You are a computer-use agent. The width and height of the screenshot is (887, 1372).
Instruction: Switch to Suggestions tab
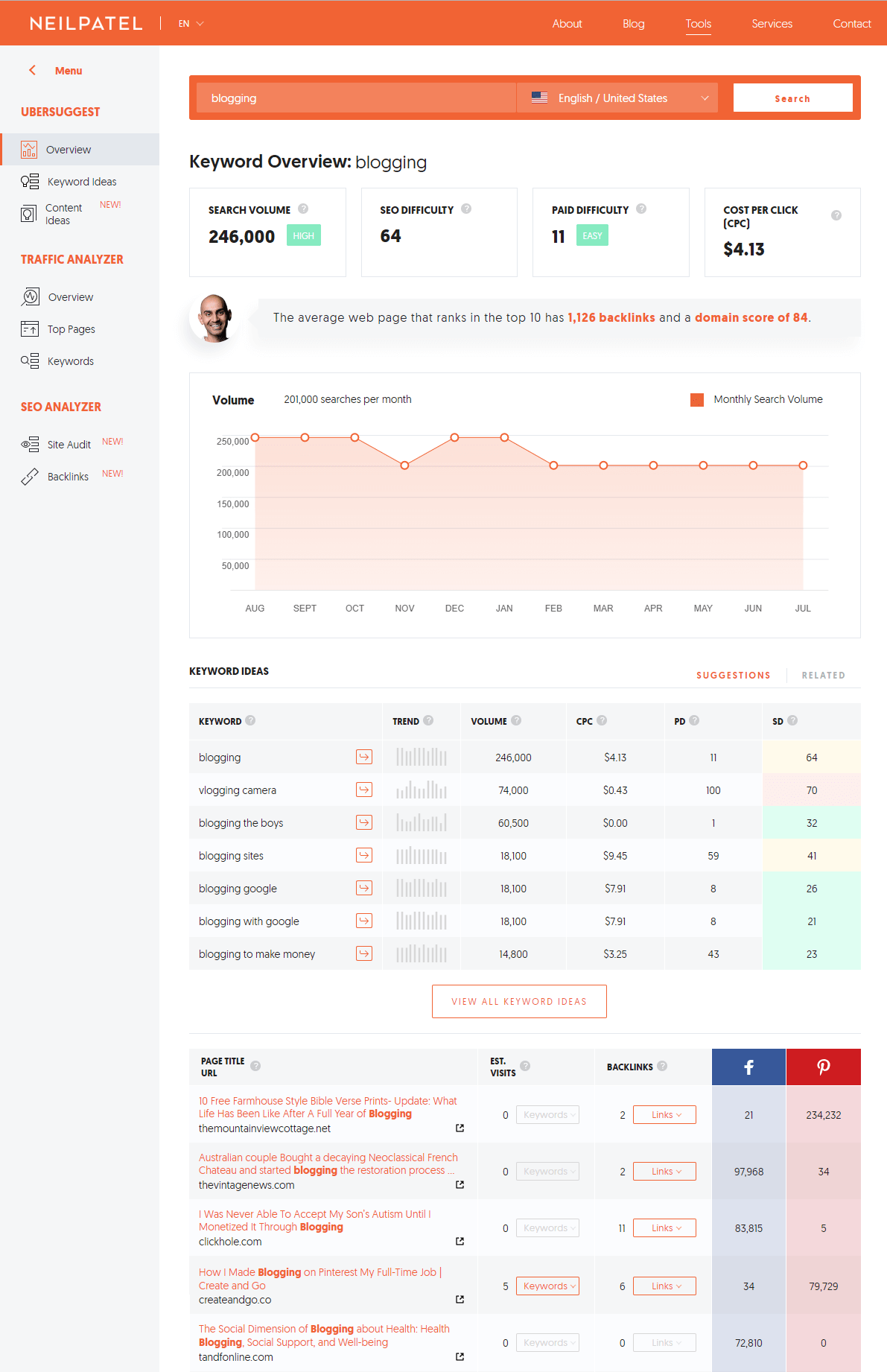pos(734,676)
